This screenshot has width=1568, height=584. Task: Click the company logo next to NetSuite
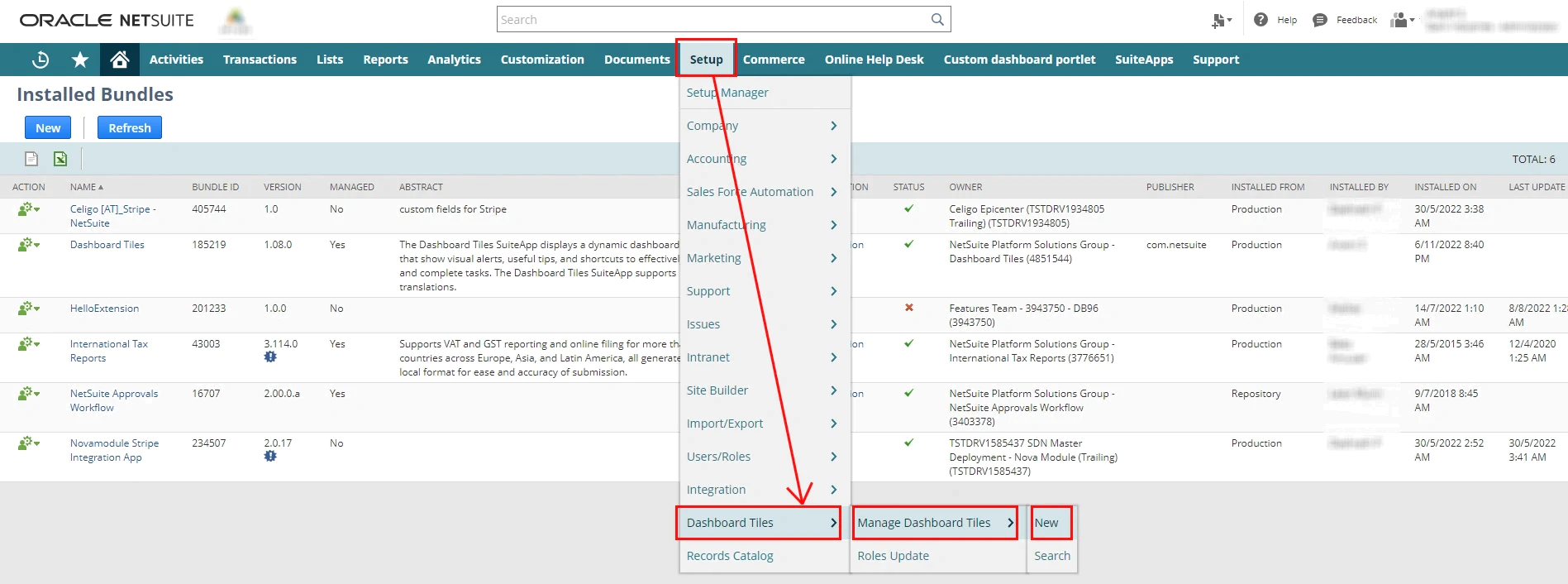point(236,21)
